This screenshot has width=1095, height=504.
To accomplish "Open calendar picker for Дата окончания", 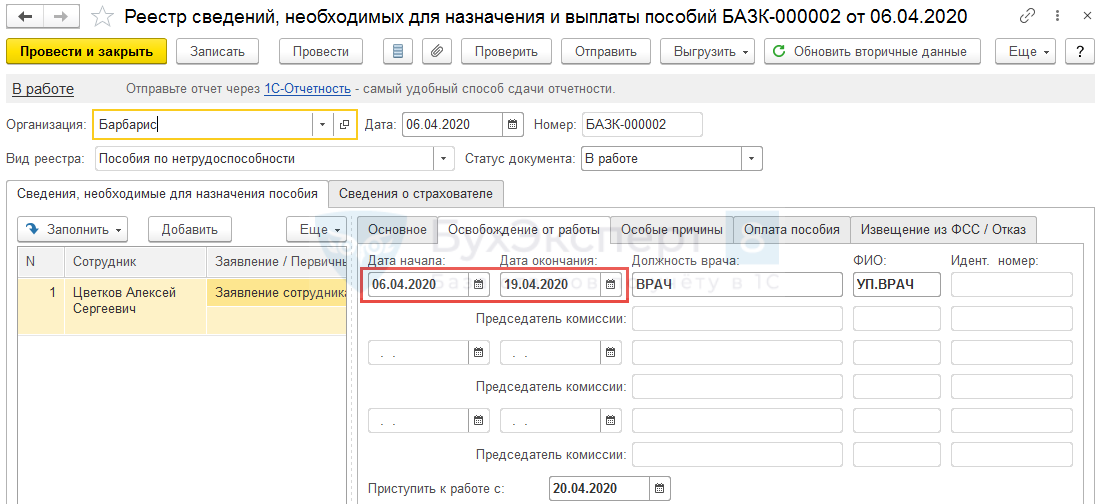I will (x=610, y=285).
